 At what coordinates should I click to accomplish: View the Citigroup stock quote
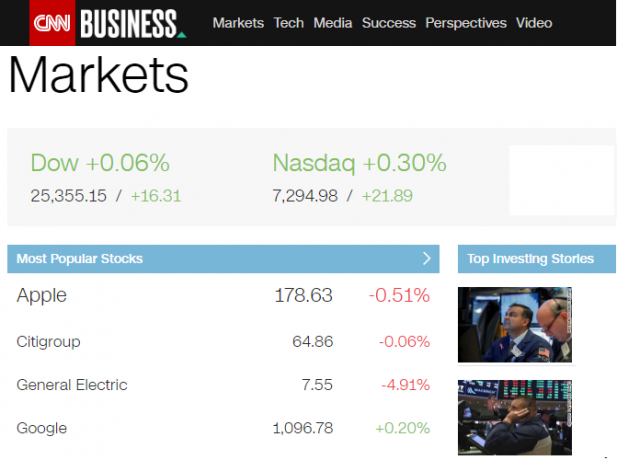(x=223, y=341)
